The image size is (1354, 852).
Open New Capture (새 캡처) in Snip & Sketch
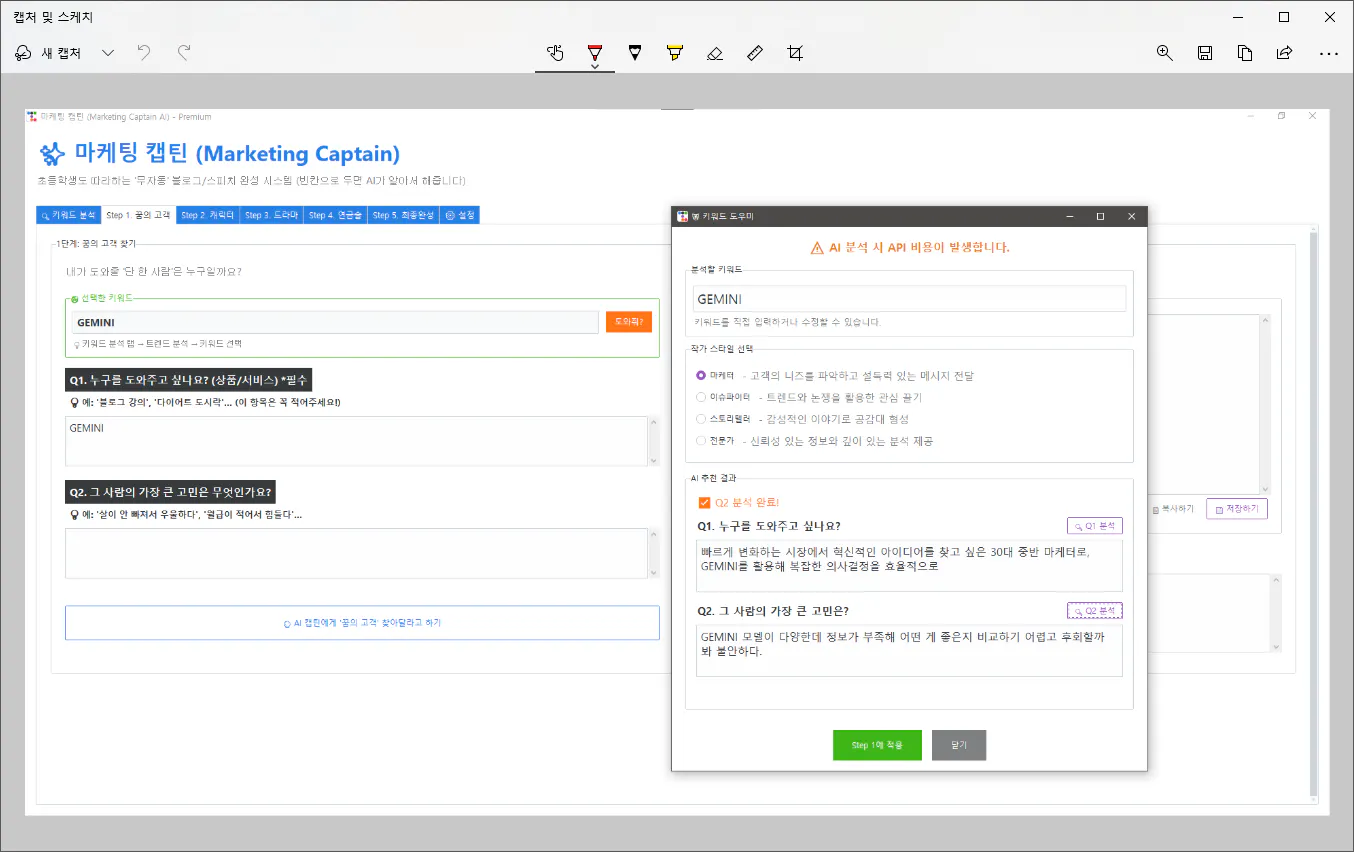point(48,53)
